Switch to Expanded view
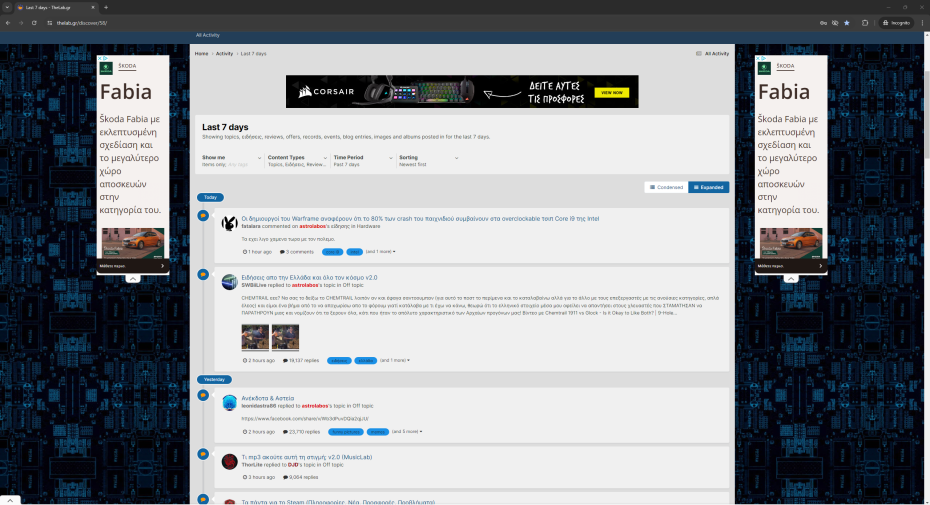The image size is (930, 505). click(x=709, y=188)
